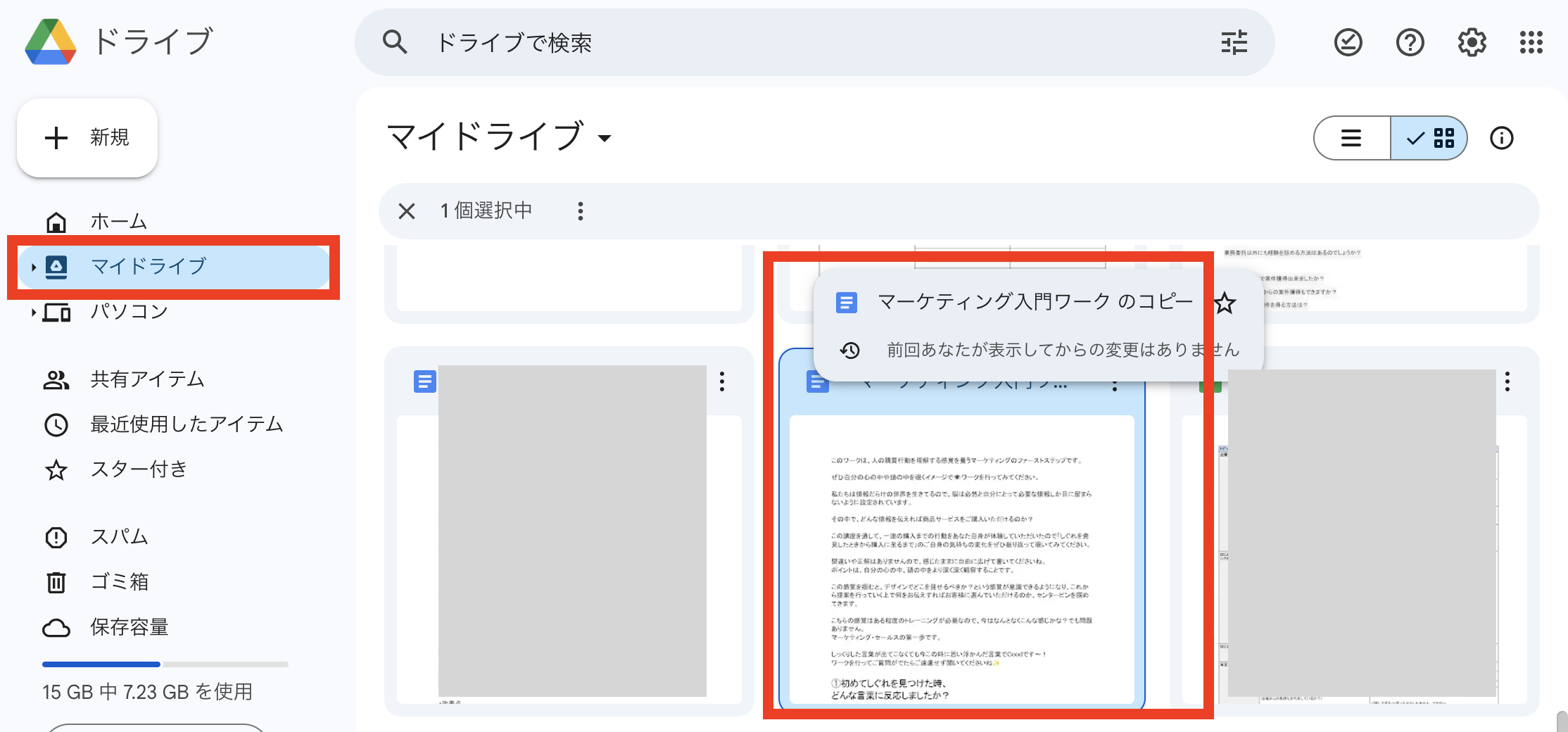Open the Google apps grid launcher
1568x732 pixels.
coord(1531,42)
